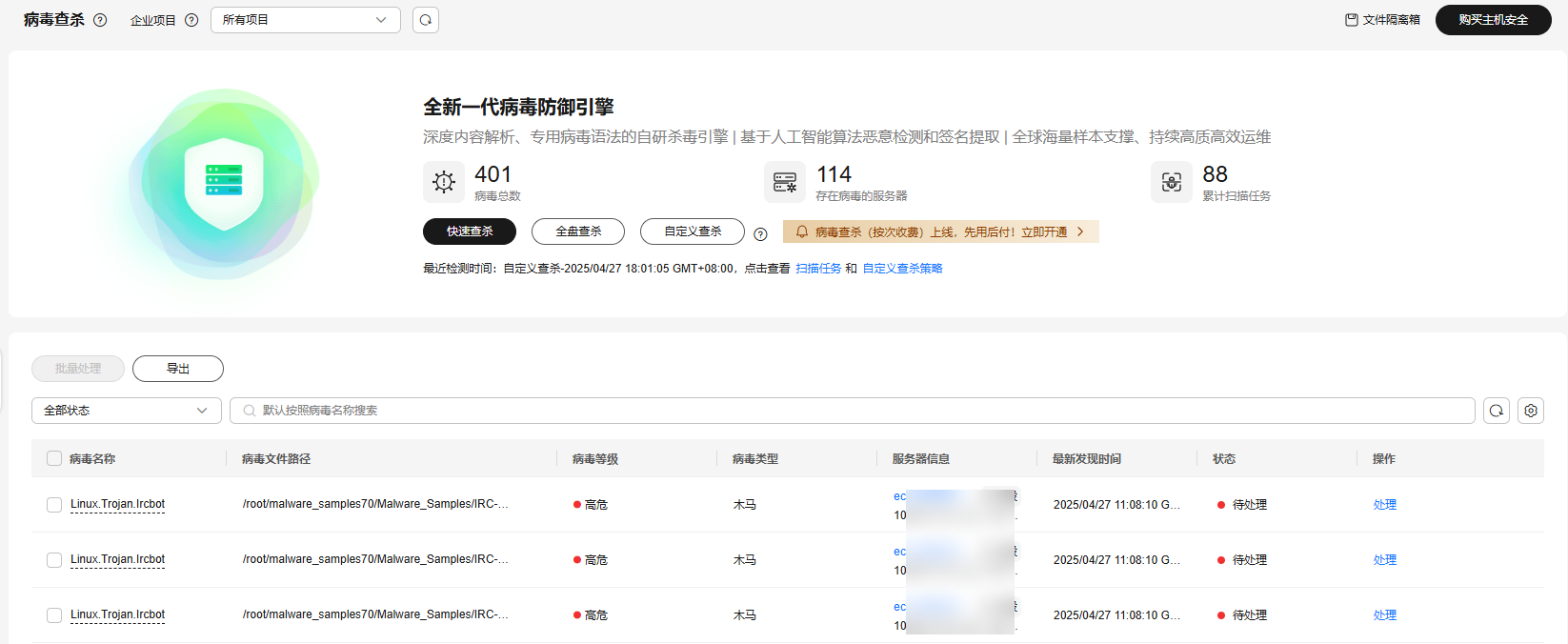Screen dimensions: 1568x644
Task: Click first row discovery time 2025/04/27
Action: 1116,505
